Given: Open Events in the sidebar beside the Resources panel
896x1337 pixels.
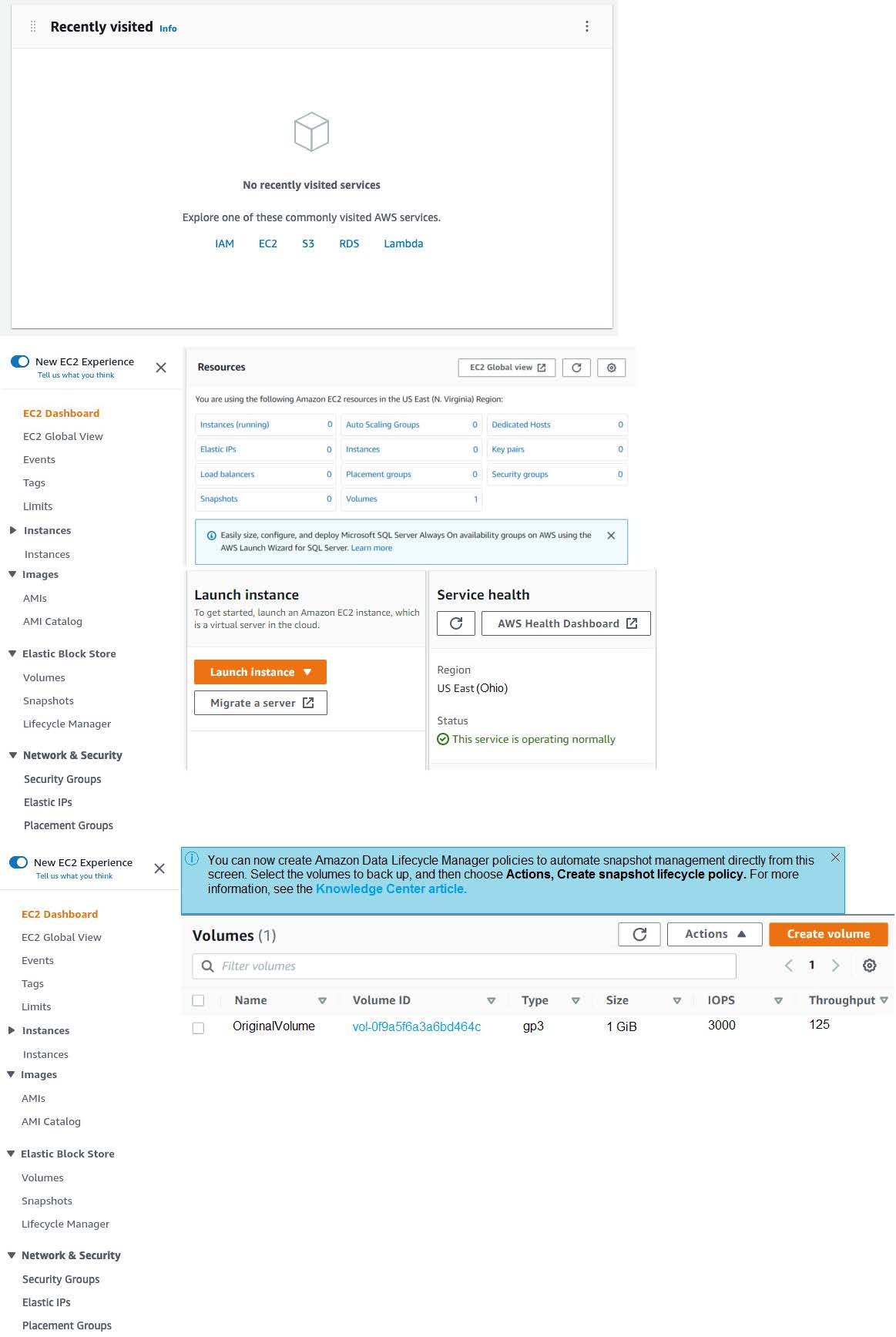Looking at the screenshot, I should click(39, 459).
